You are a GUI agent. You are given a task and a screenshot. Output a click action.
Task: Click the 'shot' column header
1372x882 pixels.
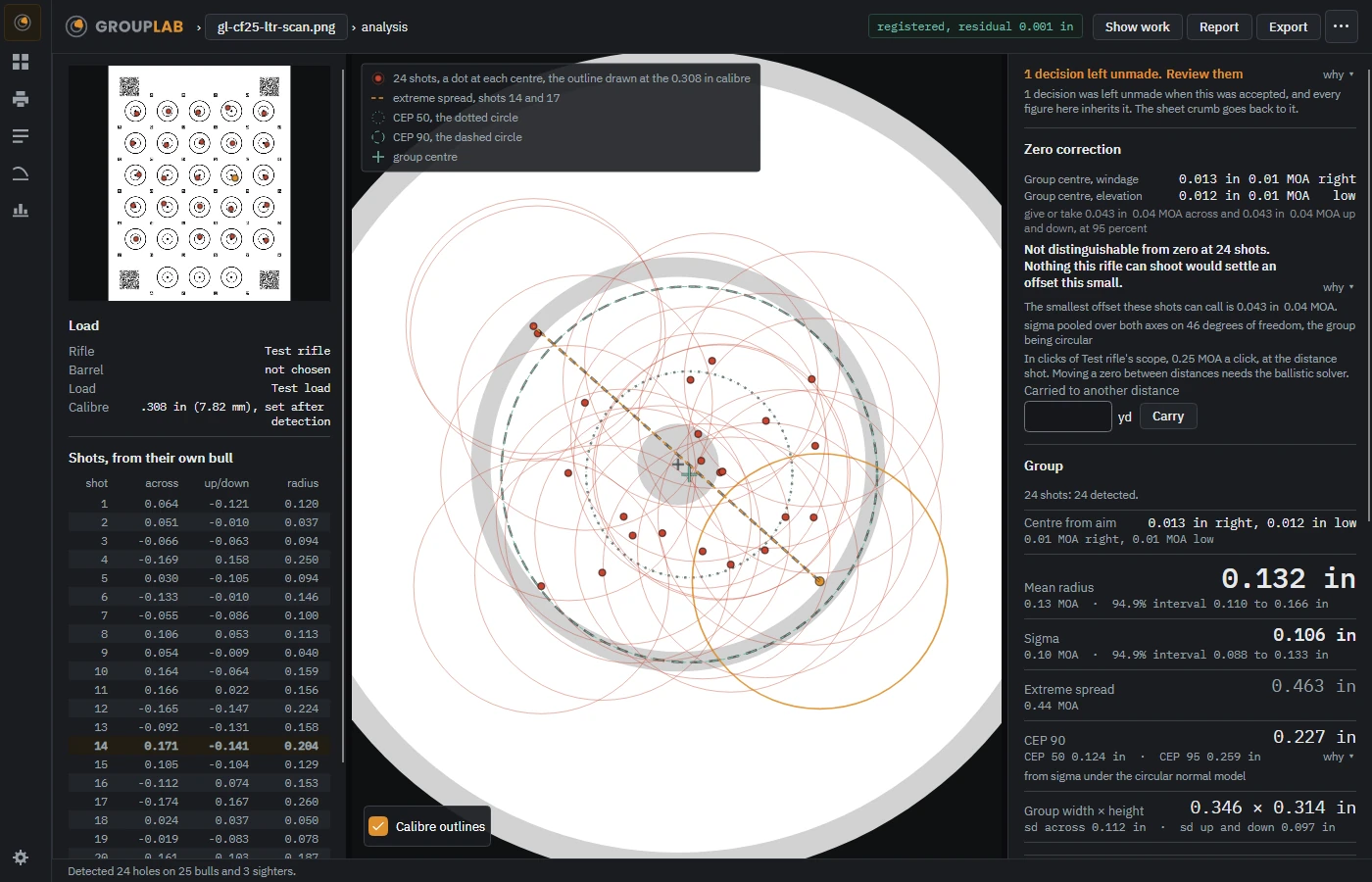coord(97,483)
